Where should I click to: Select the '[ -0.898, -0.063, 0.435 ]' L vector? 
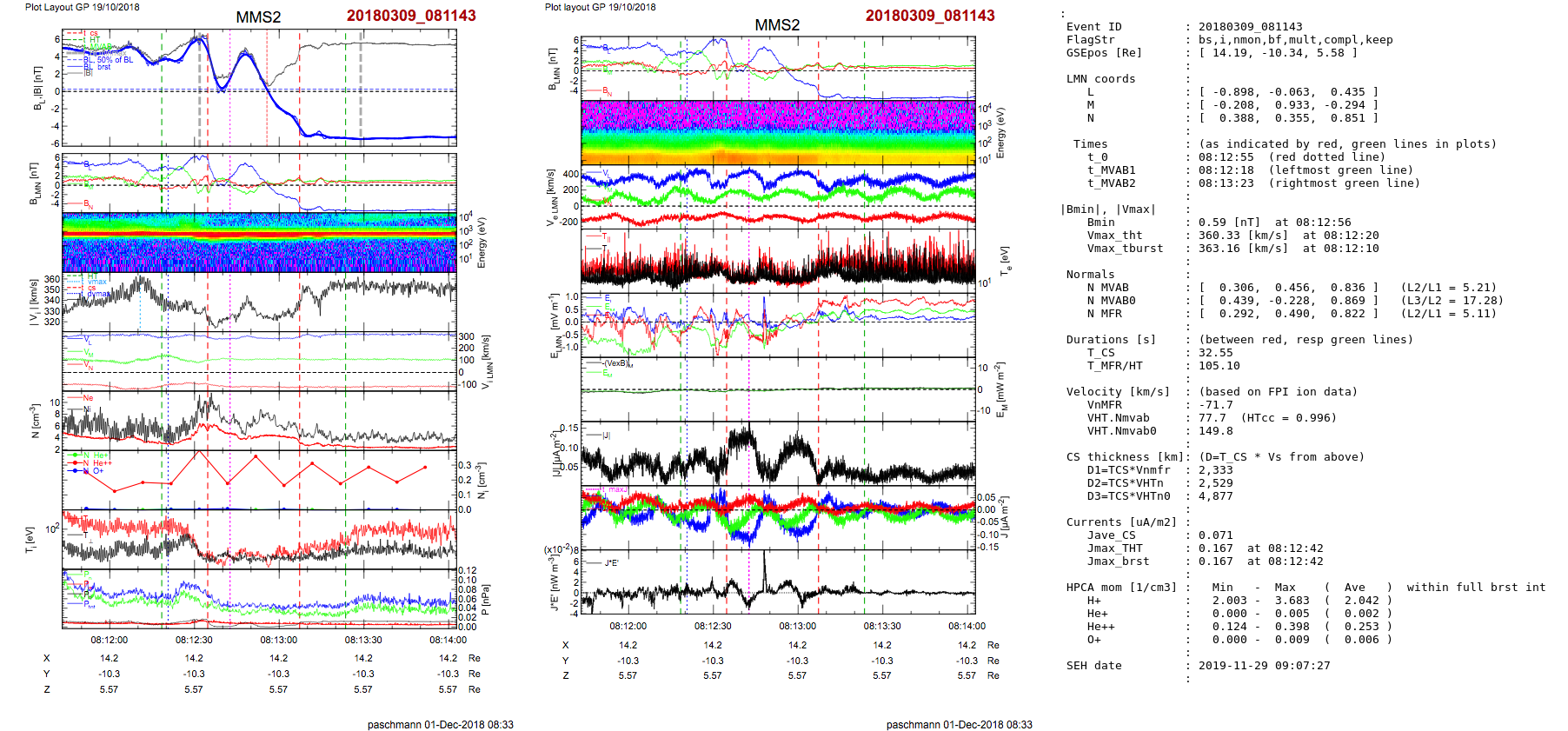1288,92
